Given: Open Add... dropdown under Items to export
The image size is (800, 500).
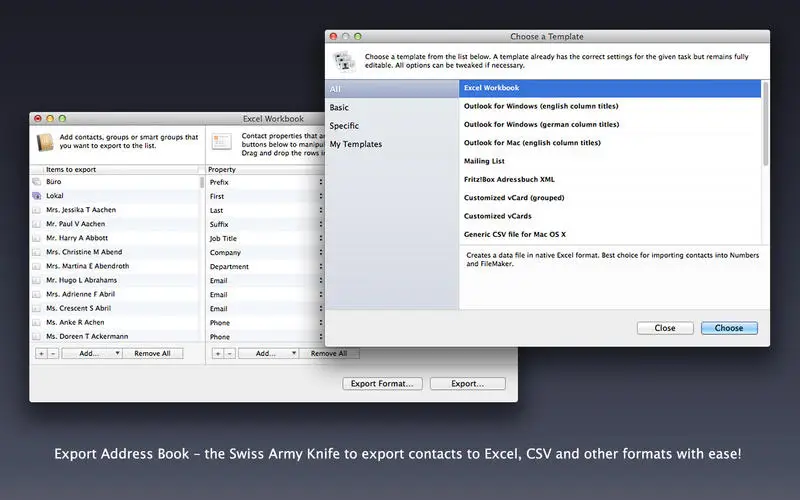Looking at the screenshot, I should pyautogui.click(x=92, y=353).
